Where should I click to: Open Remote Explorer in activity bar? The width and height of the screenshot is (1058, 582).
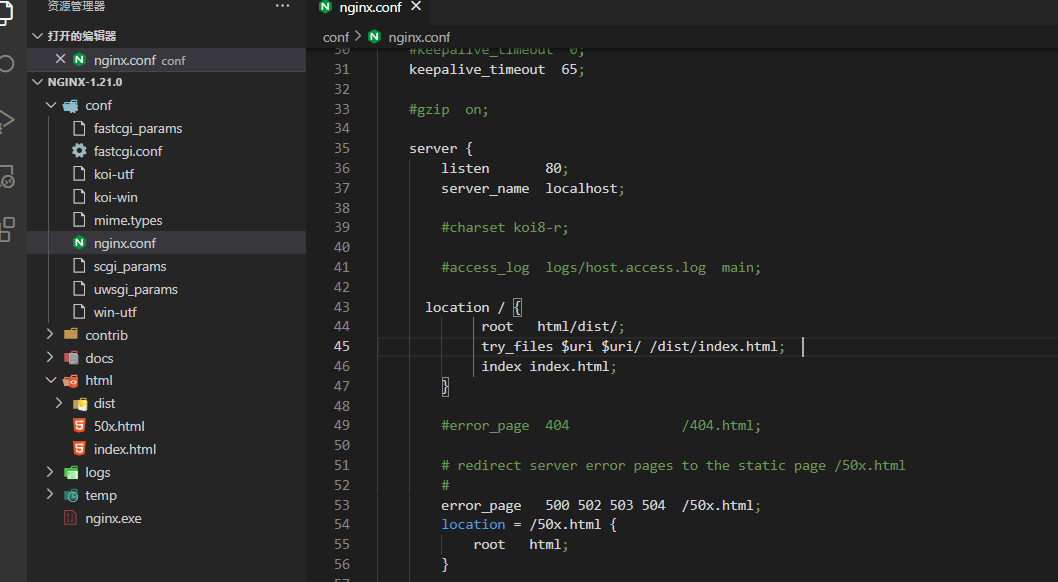(x=7, y=177)
